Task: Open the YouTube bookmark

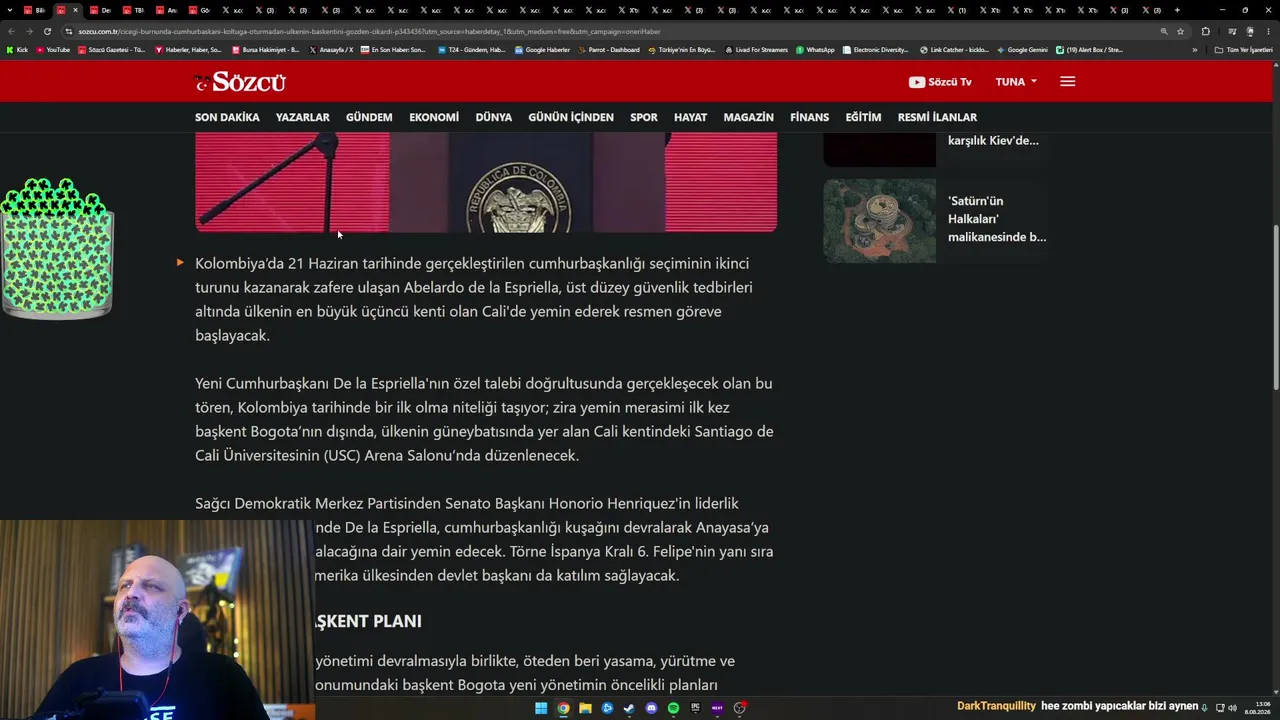Action: tap(53, 49)
